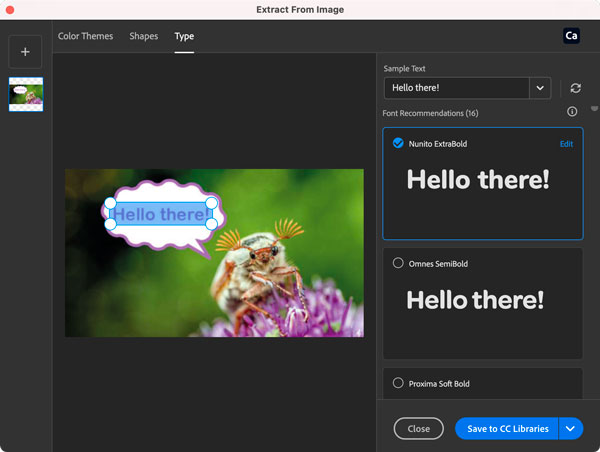Uncheck the Nunito ExtraBold font selection
The image size is (600, 452).
[x=398, y=143]
